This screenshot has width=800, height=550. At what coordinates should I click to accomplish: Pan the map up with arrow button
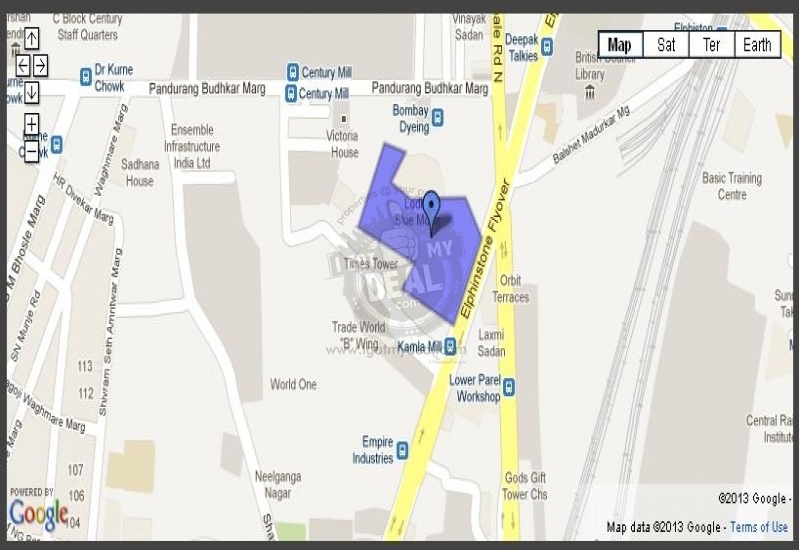coord(32,39)
